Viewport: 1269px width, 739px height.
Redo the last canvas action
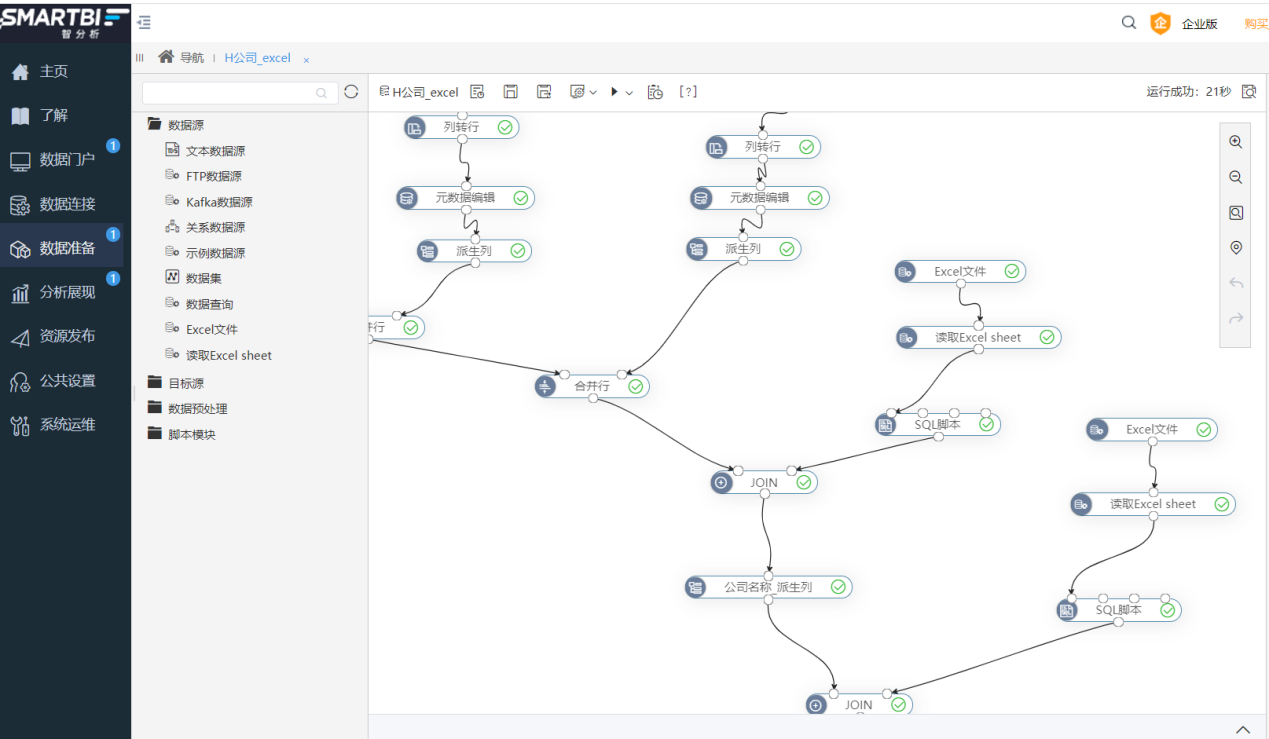coord(1236,319)
